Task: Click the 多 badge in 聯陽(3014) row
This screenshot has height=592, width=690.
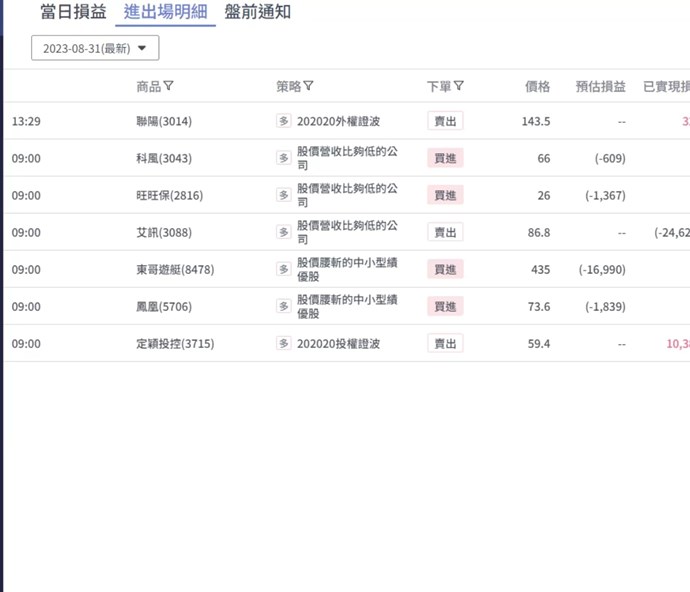Action: coord(284,121)
